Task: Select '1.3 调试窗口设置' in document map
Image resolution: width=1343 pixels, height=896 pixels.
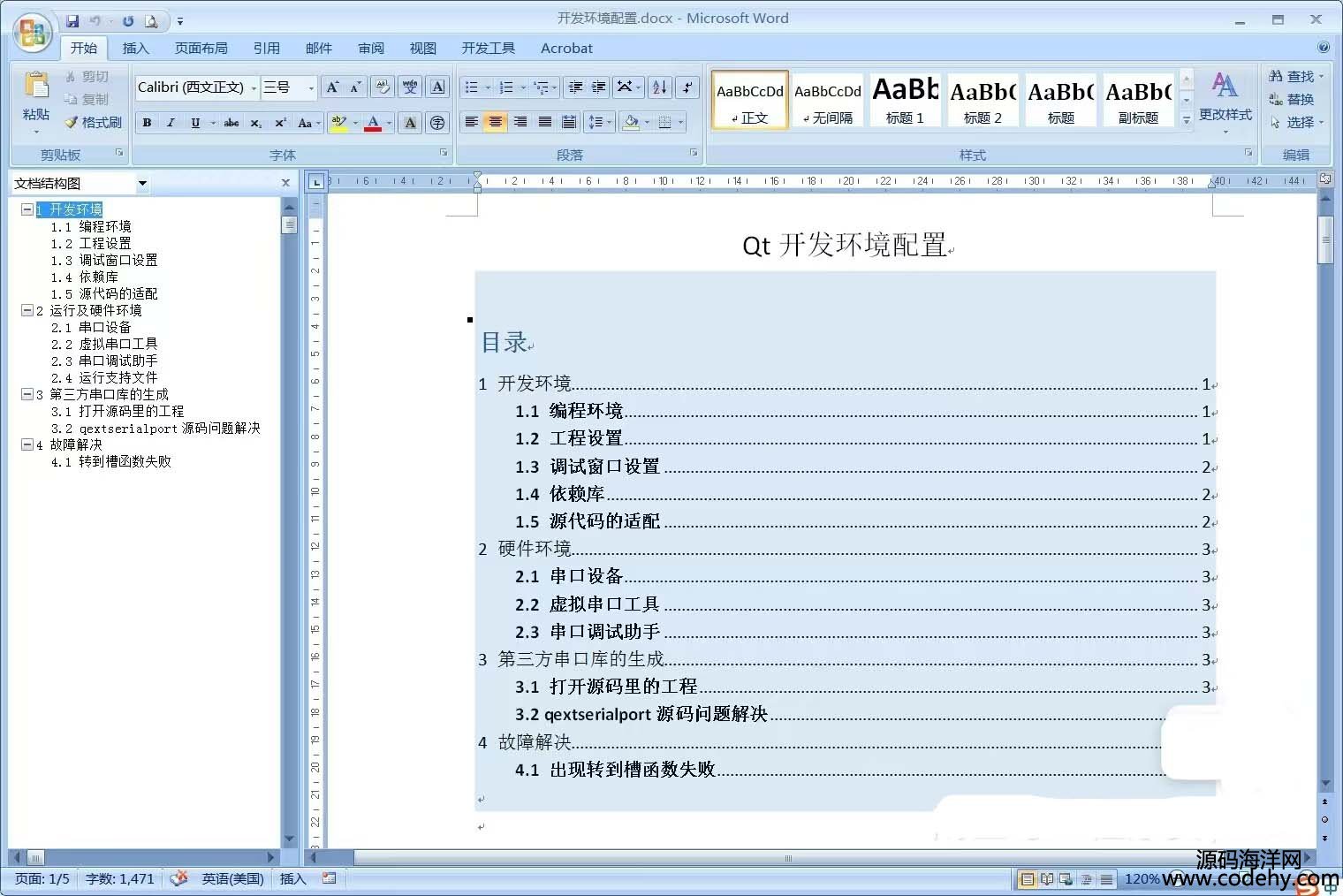Action: pos(104,260)
